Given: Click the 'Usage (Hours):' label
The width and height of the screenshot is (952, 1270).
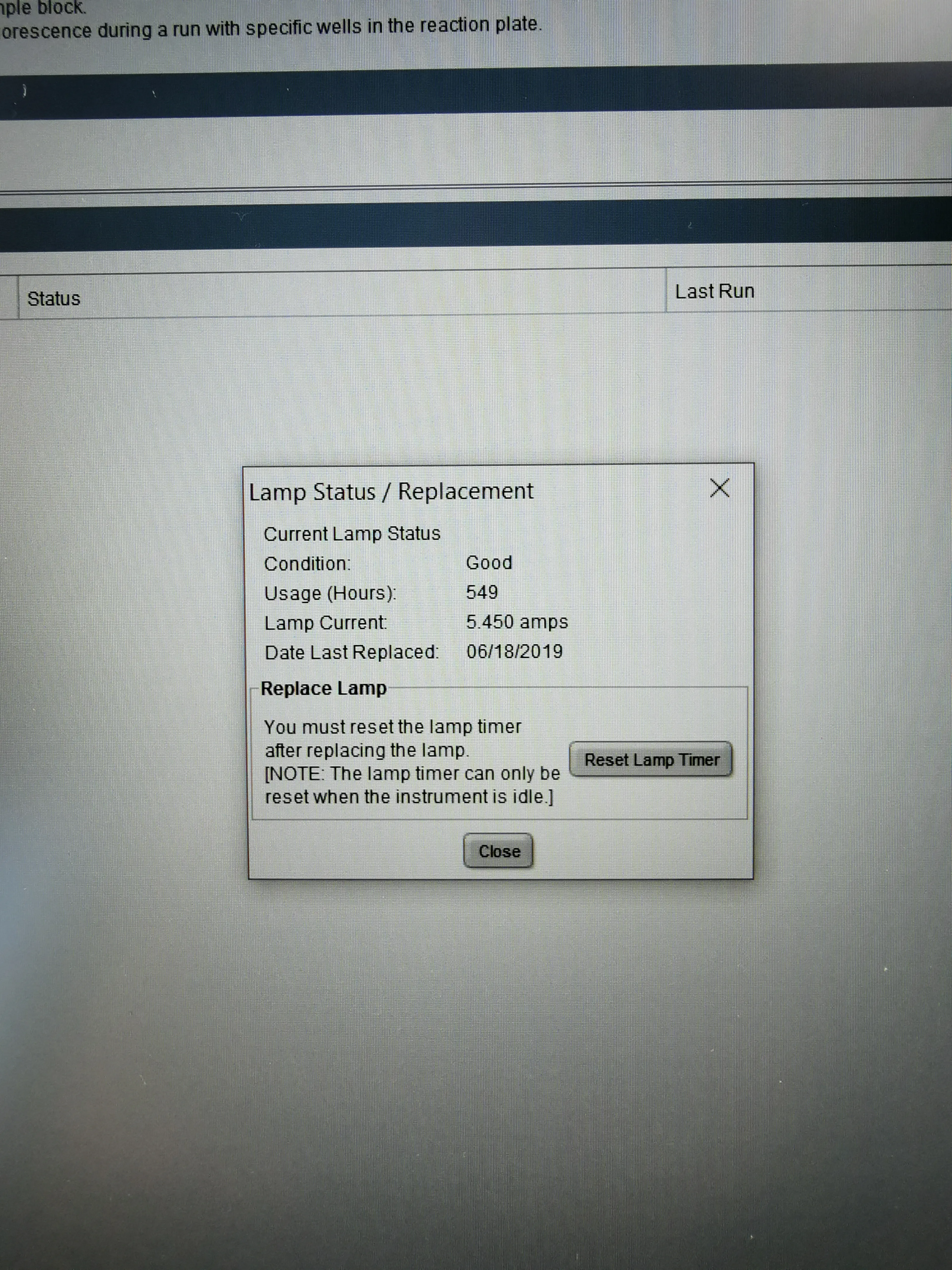Looking at the screenshot, I should coord(330,593).
